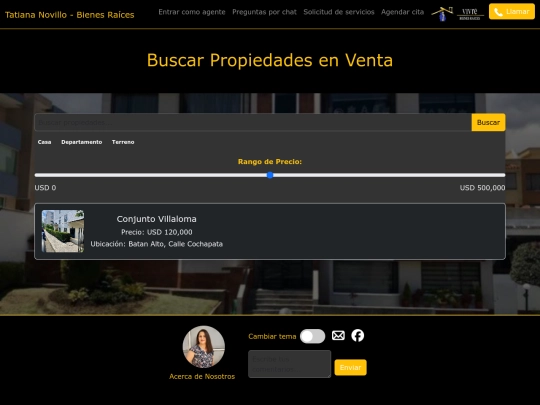The image size is (540, 405).
Task: Focus the Buscar propiedades search field
Action: 253,122
